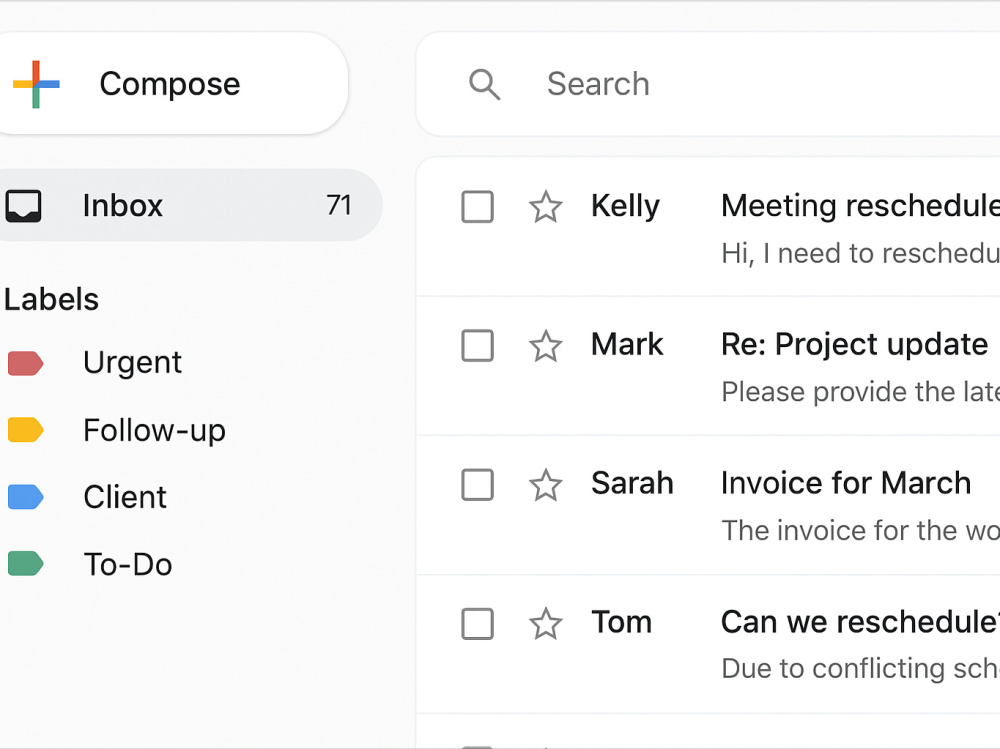
Task: Click the Compose button
Action: click(172, 84)
